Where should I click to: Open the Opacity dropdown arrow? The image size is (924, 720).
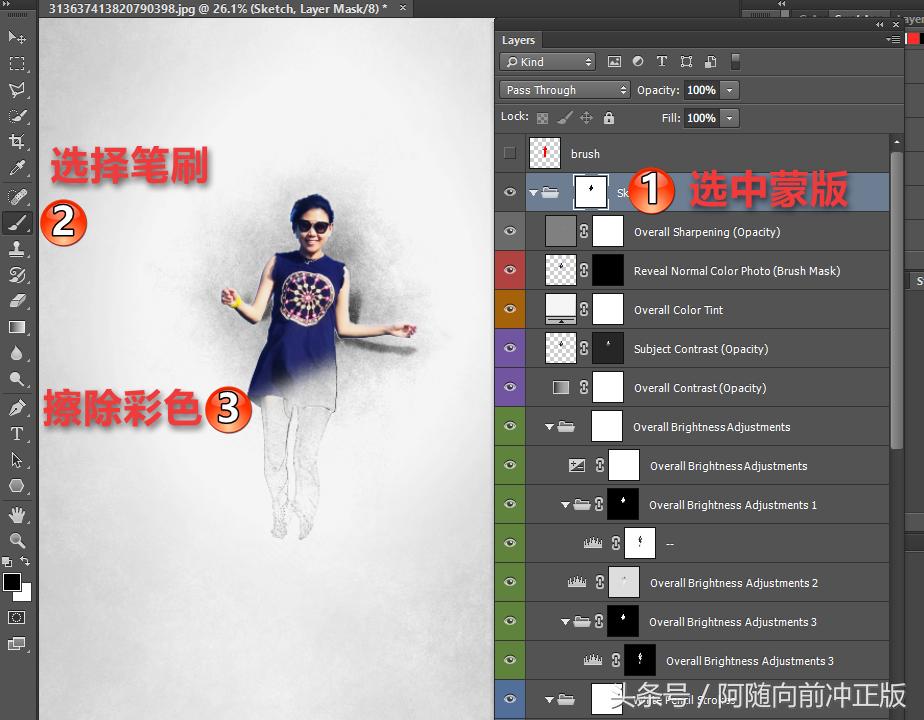click(x=731, y=89)
